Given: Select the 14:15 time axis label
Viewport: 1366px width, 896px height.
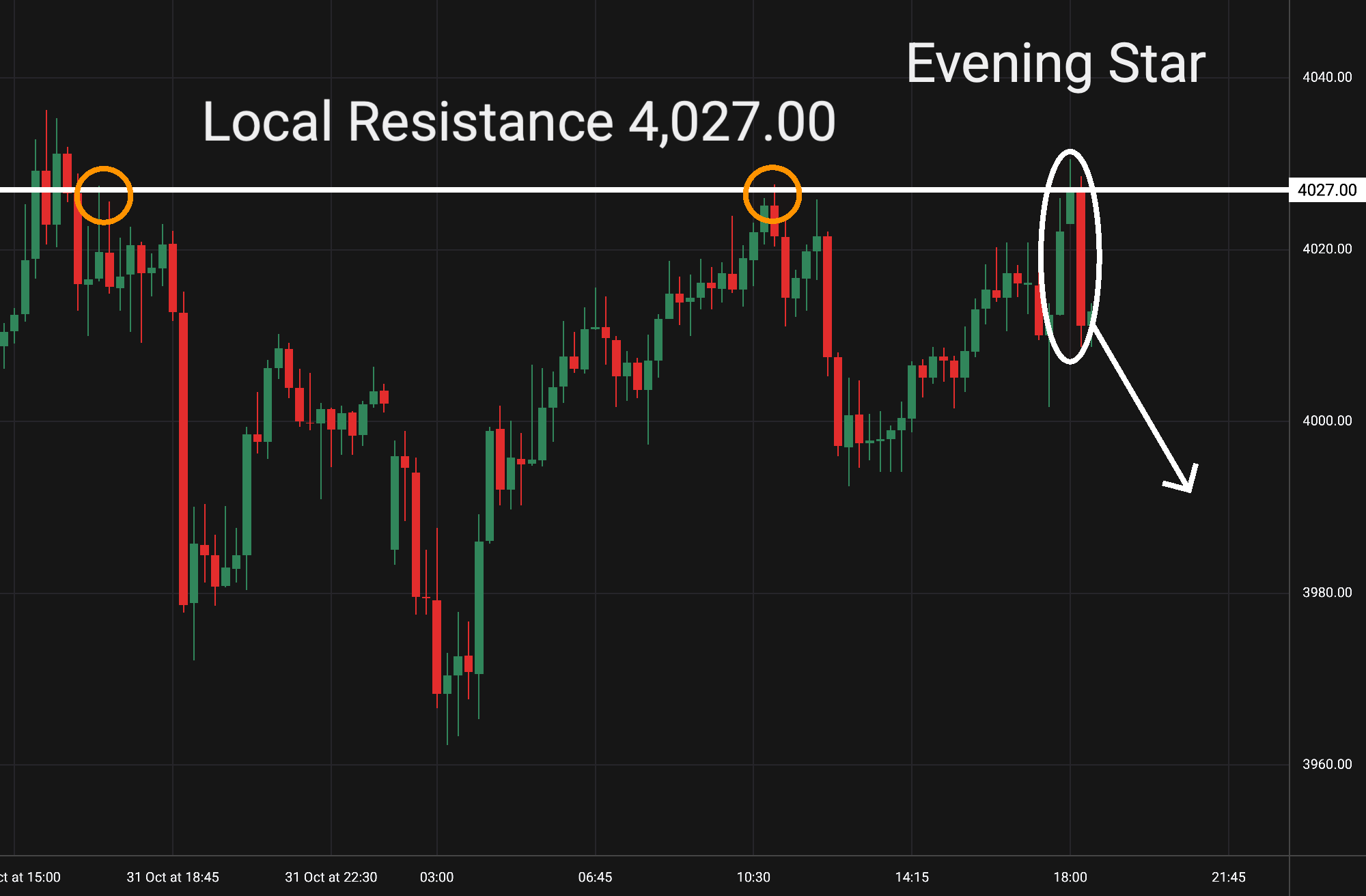Looking at the screenshot, I should point(912,877).
